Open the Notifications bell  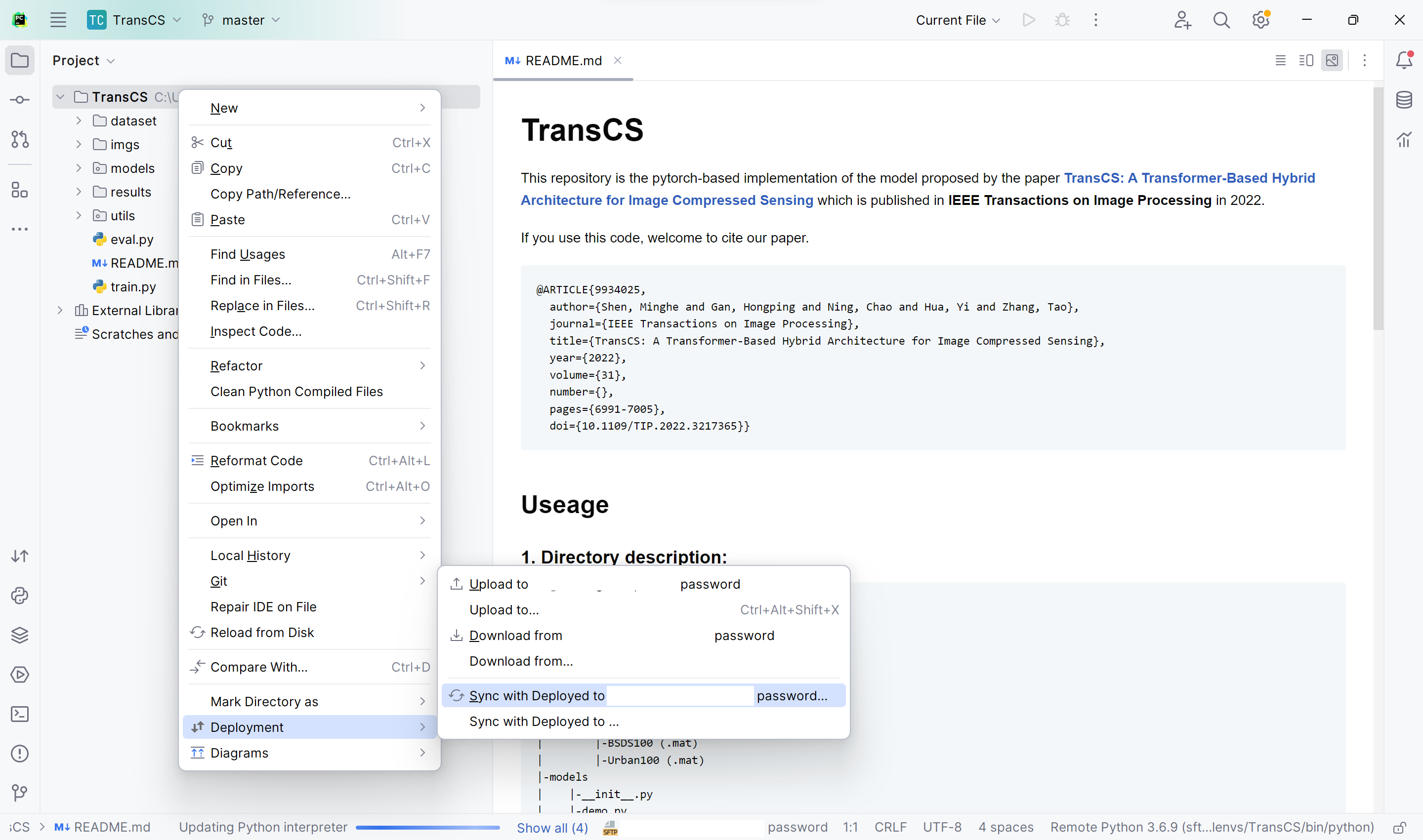pyautogui.click(x=1404, y=60)
